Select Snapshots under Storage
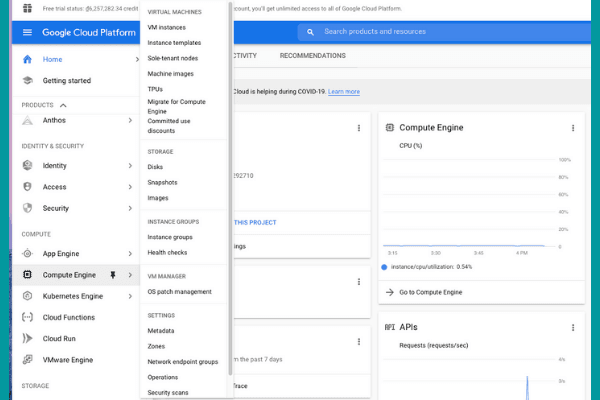Screen dimensions: 600x400 pos(162,182)
